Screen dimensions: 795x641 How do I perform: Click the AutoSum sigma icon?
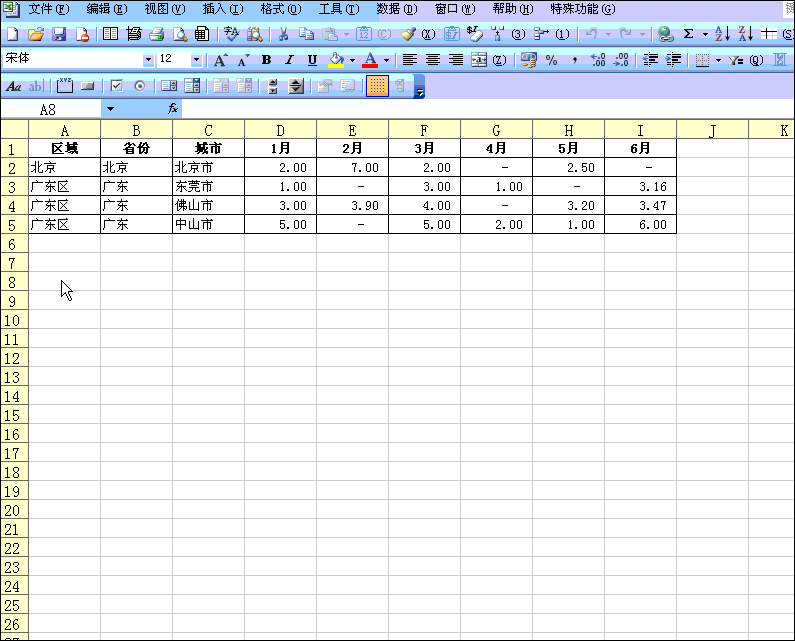tap(688, 34)
